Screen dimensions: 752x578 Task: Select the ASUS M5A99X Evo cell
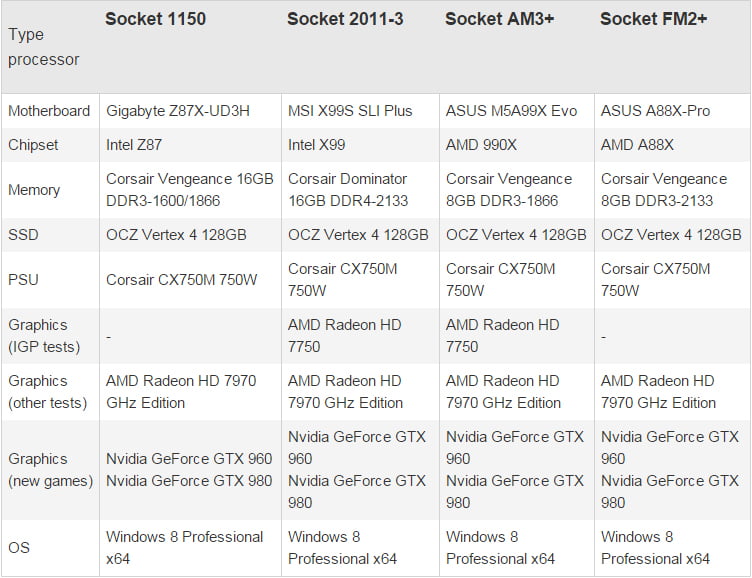pos(511,111)
